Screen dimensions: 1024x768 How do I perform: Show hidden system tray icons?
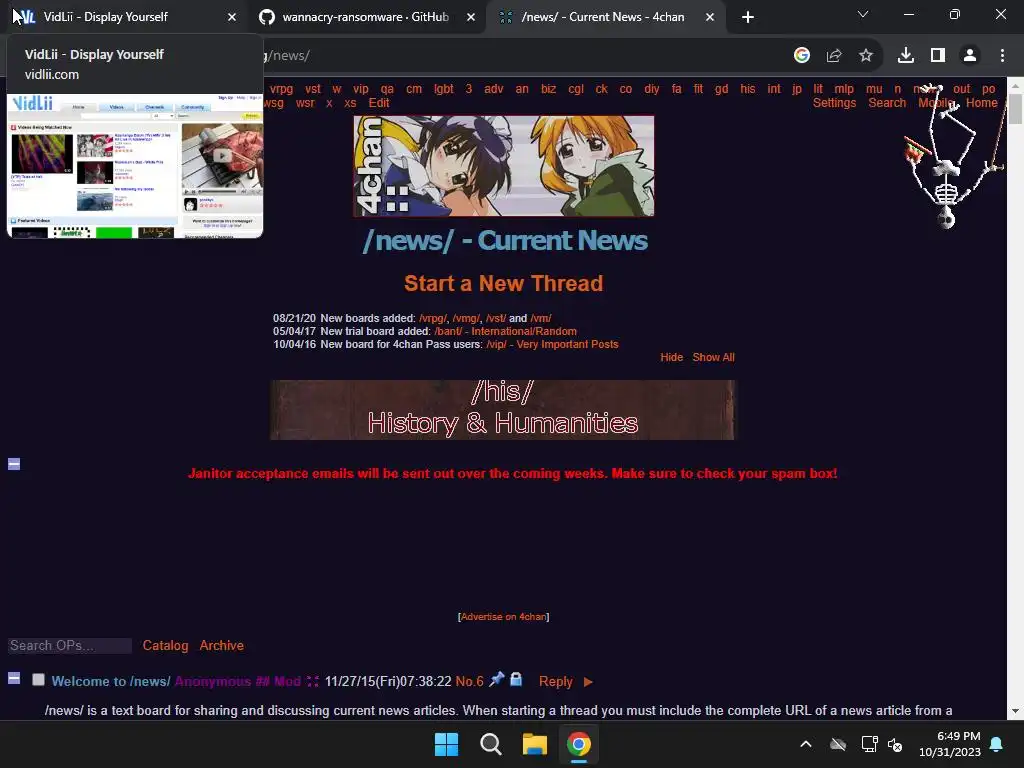(x=806, y=744)
